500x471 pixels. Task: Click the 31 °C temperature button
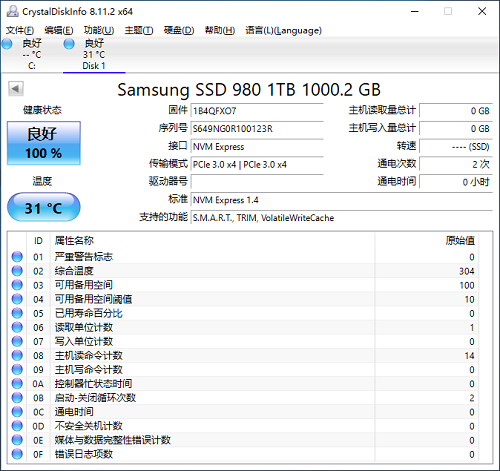pyautogui.click(x=44, y=207)
